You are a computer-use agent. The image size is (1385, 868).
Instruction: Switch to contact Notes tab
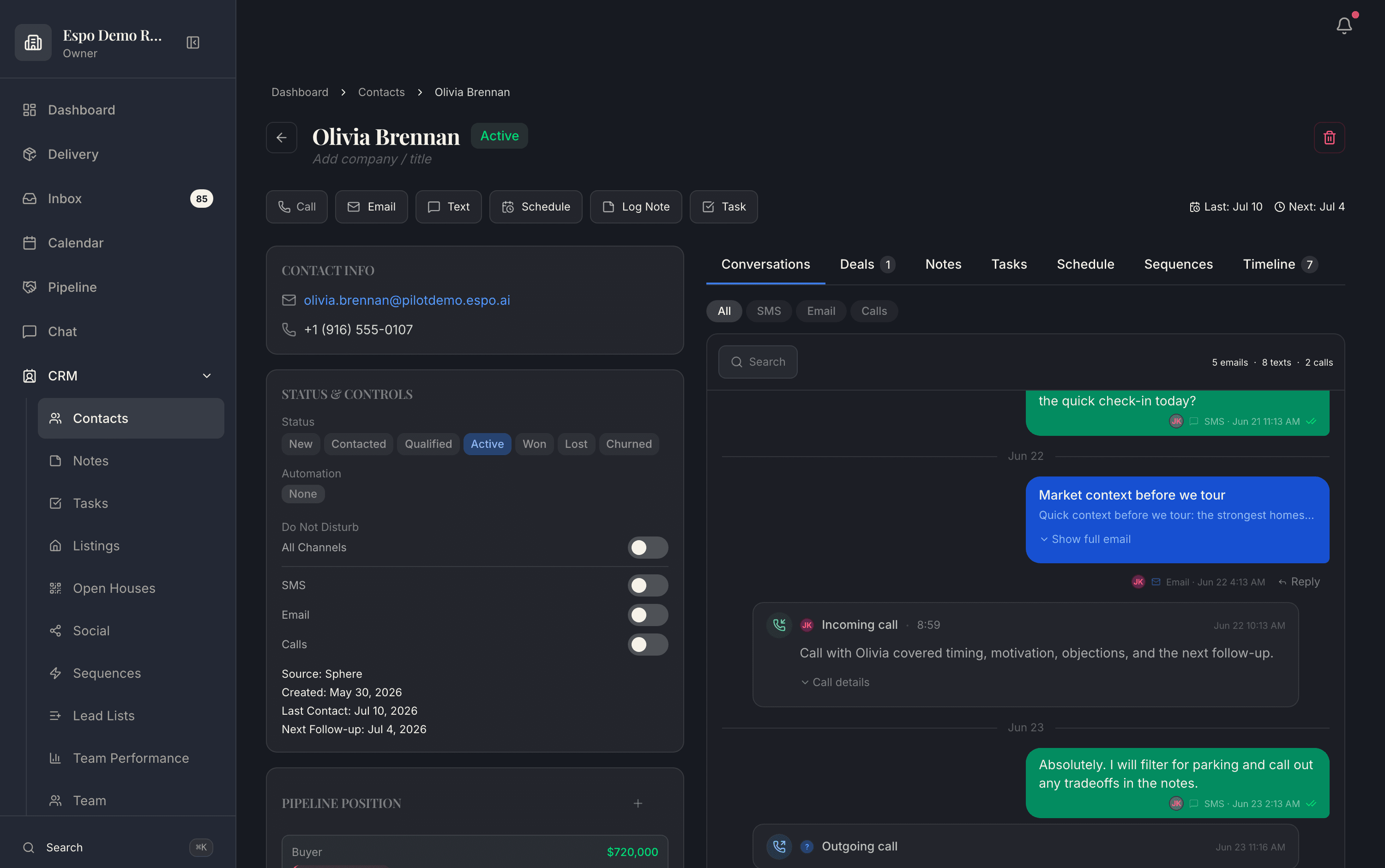click(x=943, y=264)
